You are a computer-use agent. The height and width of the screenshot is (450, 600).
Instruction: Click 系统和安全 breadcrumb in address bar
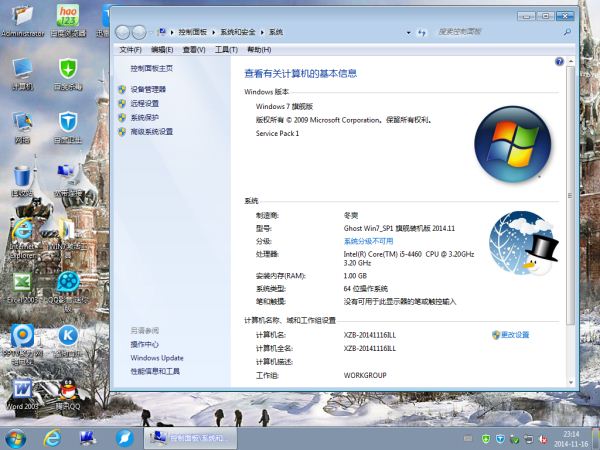[238, 32]
